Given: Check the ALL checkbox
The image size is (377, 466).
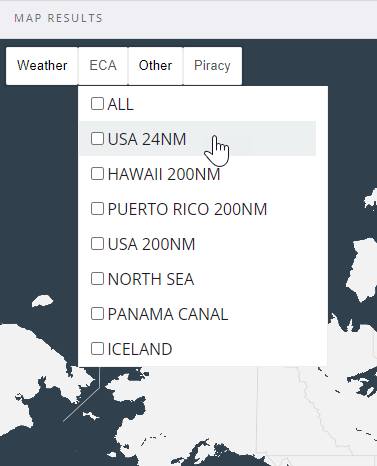Looking at the screenshot, I should [x=97, y=104].
